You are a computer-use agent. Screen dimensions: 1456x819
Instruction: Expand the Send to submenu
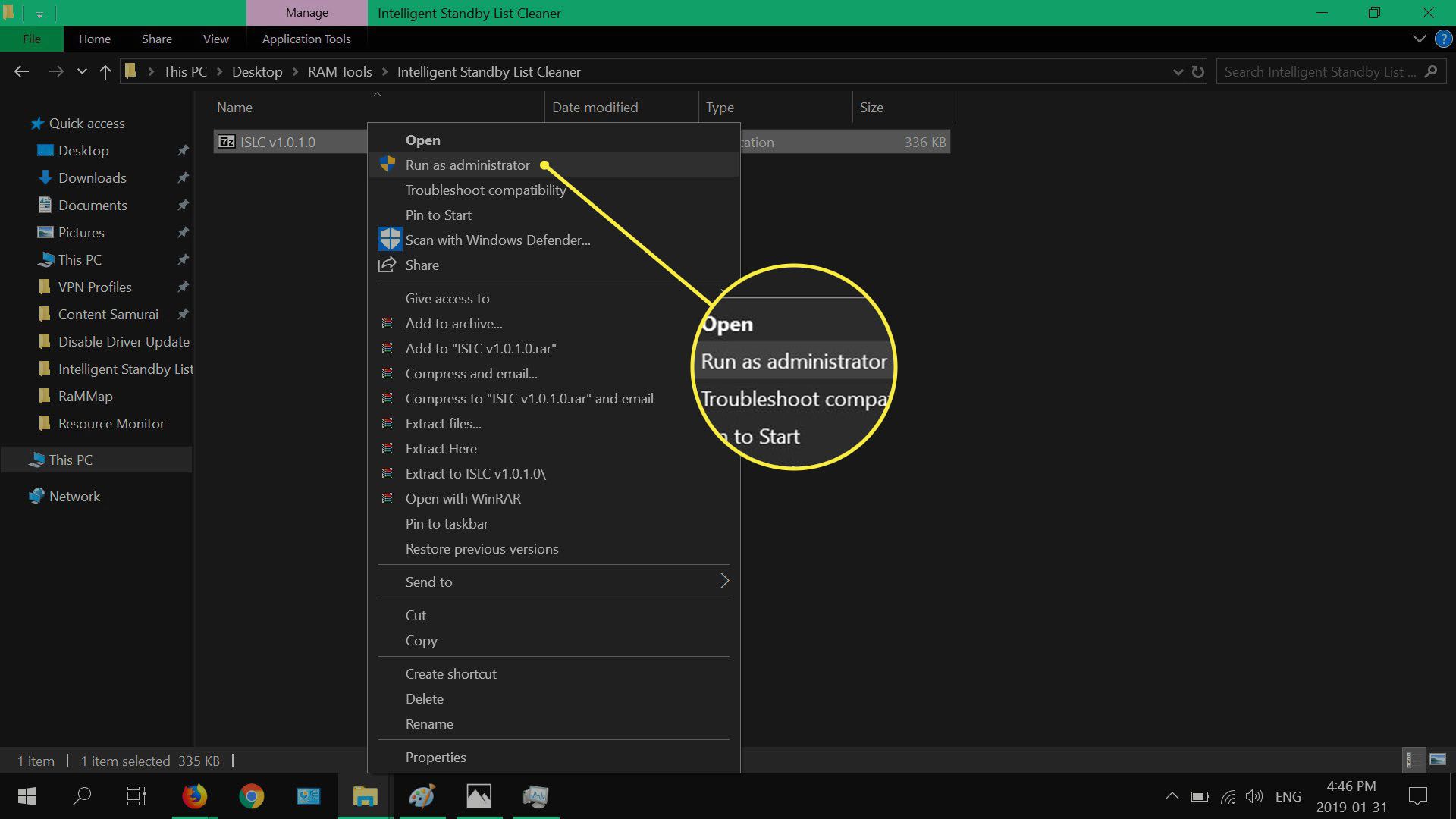[554, 582]
